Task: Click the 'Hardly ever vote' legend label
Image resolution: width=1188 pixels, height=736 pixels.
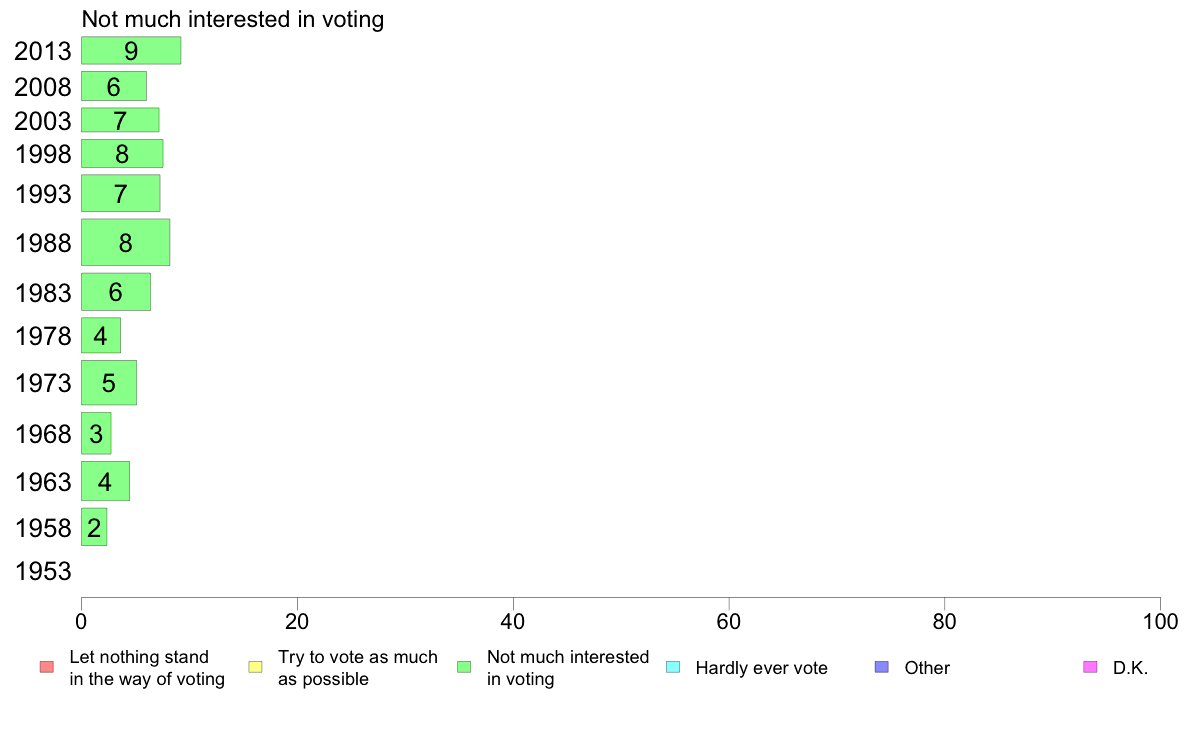Action: (761, 668)
